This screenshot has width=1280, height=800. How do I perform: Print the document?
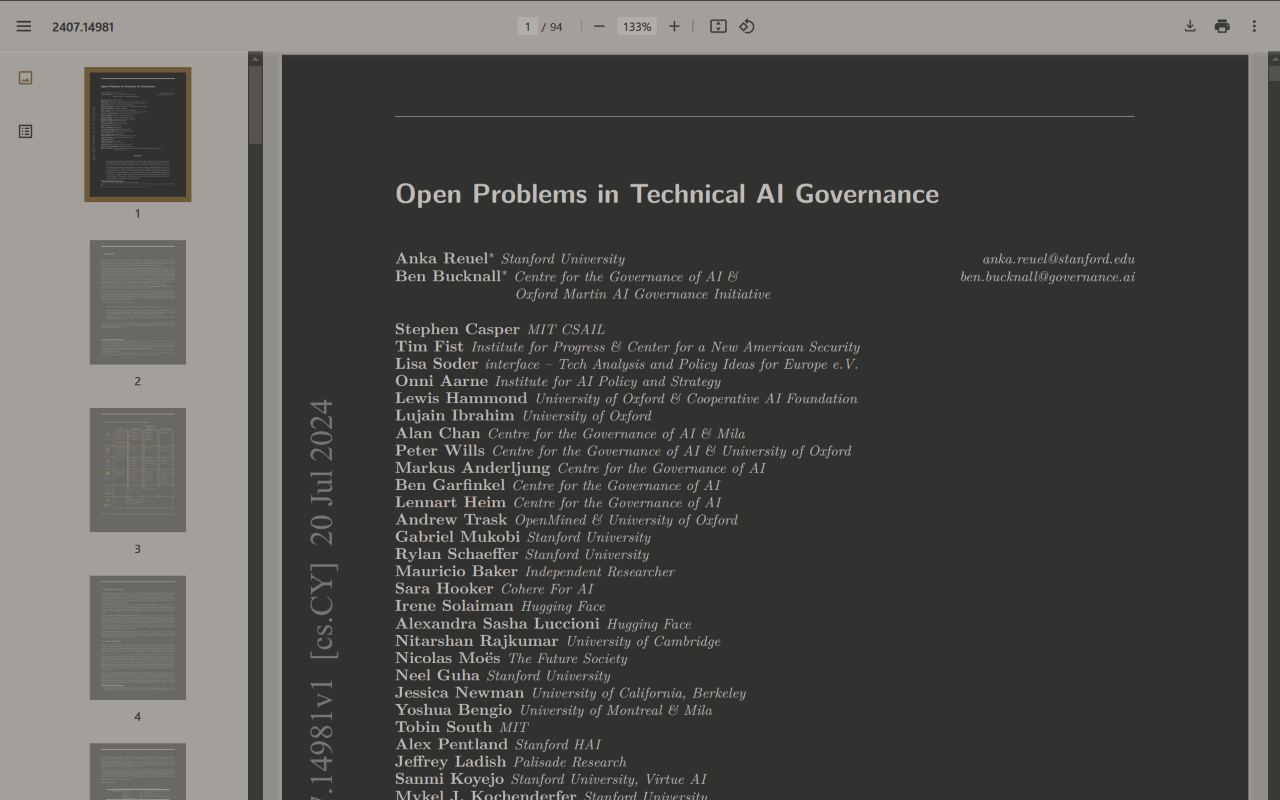1222,26
